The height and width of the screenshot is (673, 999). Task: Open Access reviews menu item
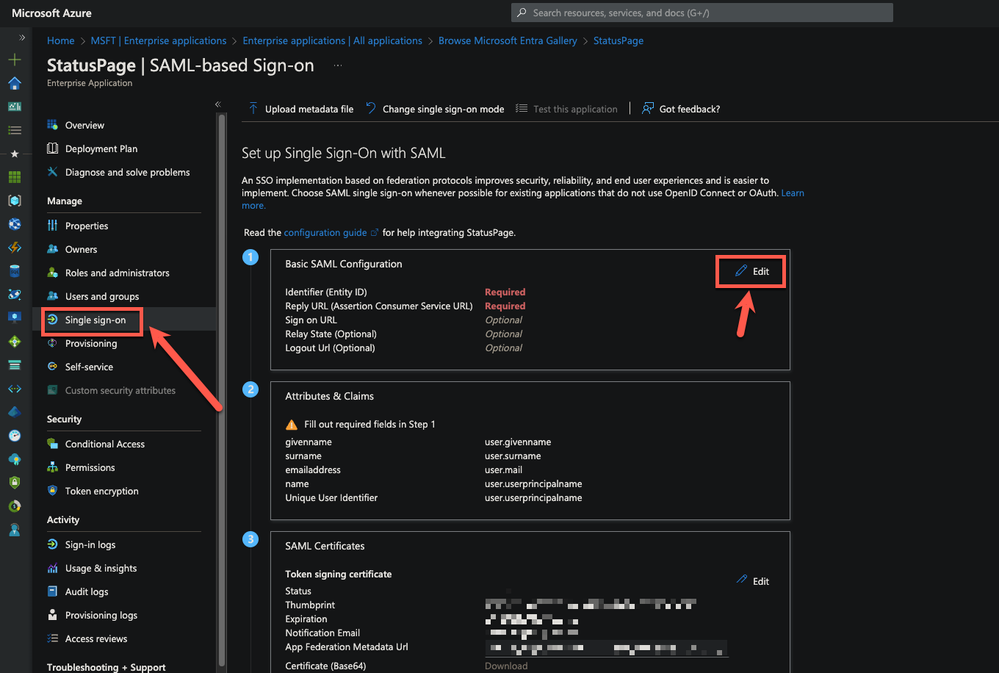[96, 639]
